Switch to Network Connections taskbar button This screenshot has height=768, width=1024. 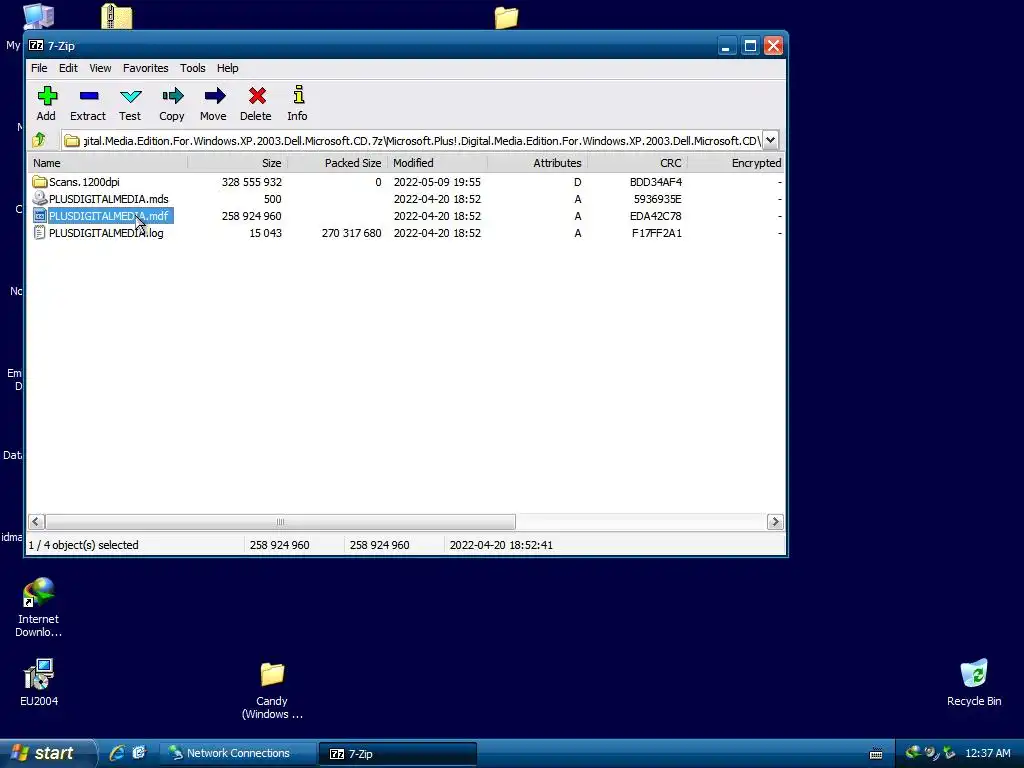pyautogui.click(x=238, y=753)
